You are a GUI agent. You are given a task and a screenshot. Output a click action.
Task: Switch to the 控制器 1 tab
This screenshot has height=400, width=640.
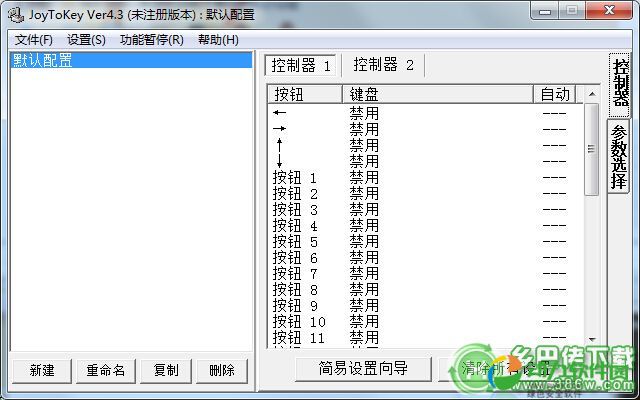pyautogui.click(x=302, y=65)
